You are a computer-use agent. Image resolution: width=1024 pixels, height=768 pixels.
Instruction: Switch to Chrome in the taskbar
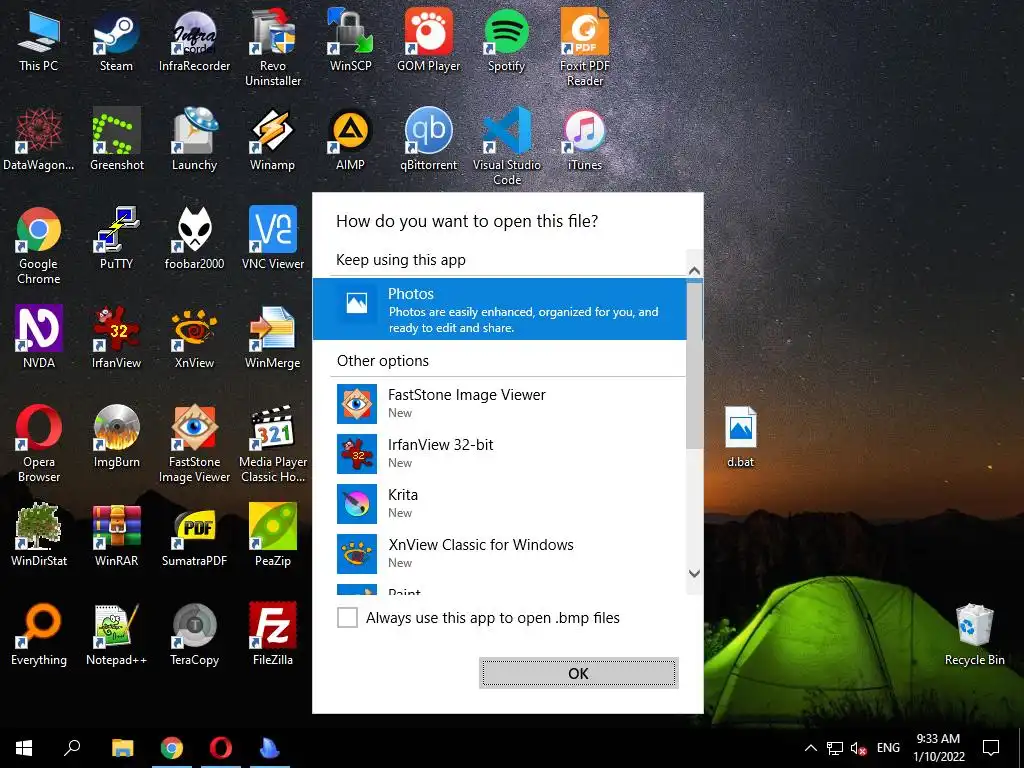[172, 748]
